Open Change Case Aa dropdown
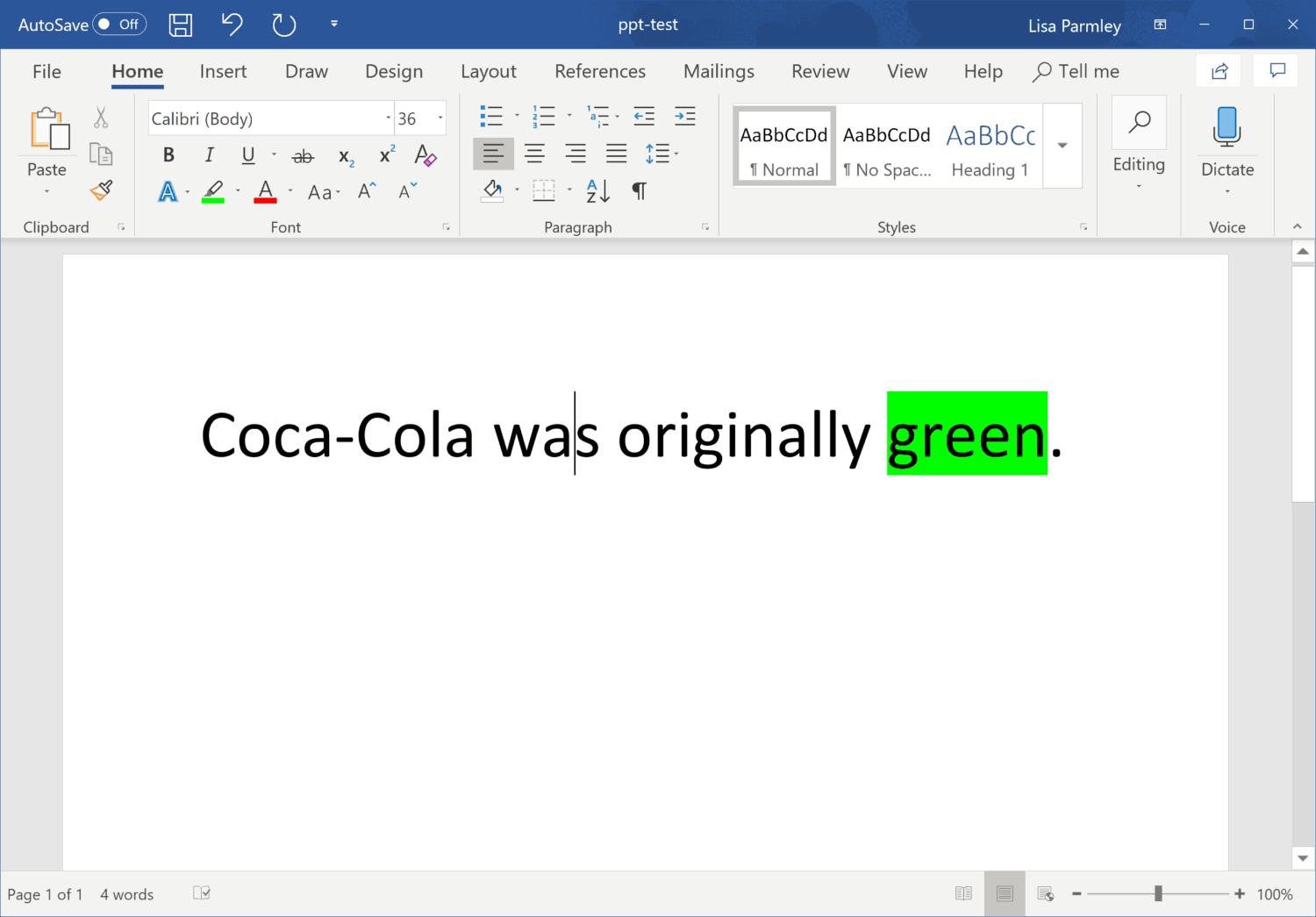1316x917 pixels. click(324, 192)
